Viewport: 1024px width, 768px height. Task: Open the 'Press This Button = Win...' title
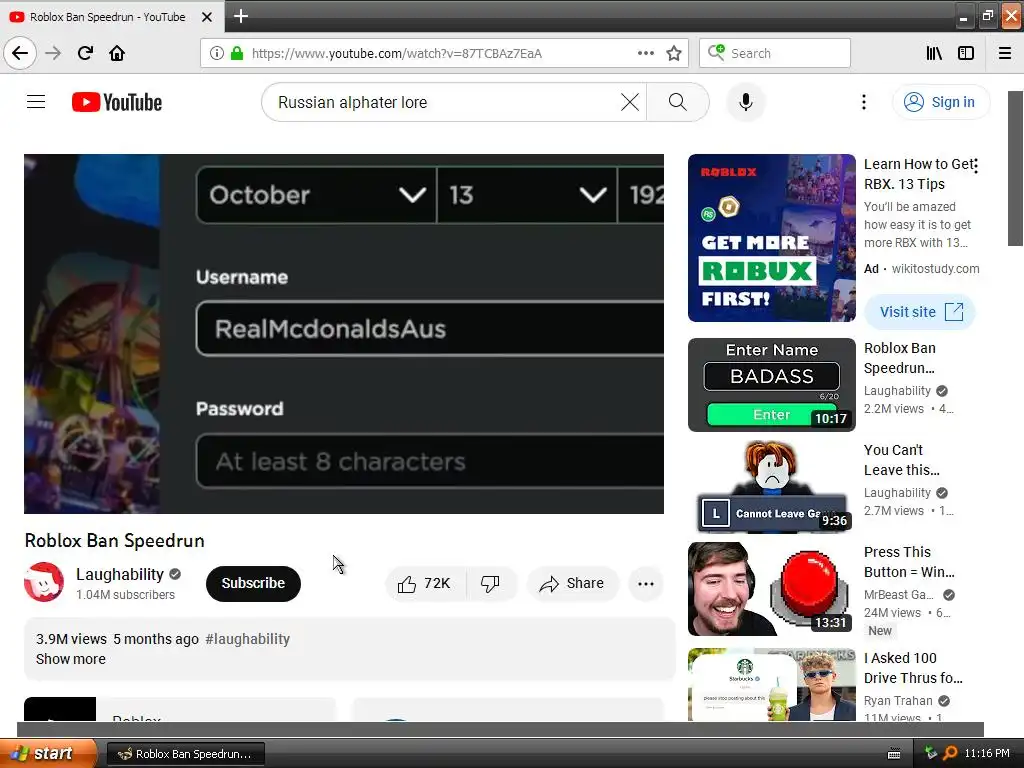point(909,562)
